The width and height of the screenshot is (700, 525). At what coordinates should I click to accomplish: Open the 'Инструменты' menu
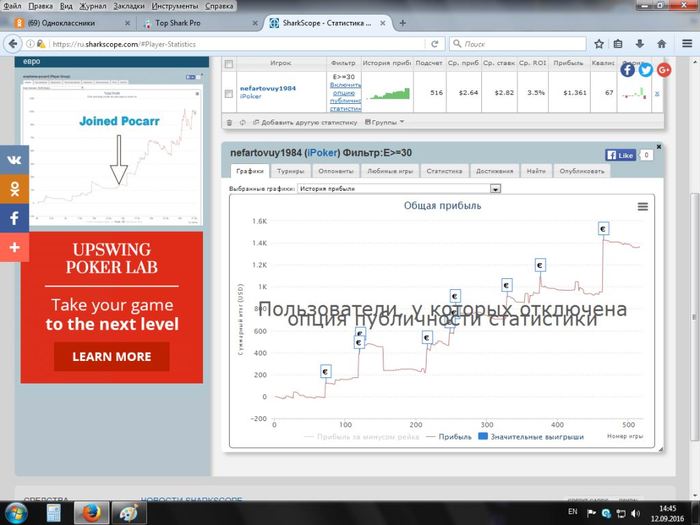pyautogui.click(x=175, y=6)
